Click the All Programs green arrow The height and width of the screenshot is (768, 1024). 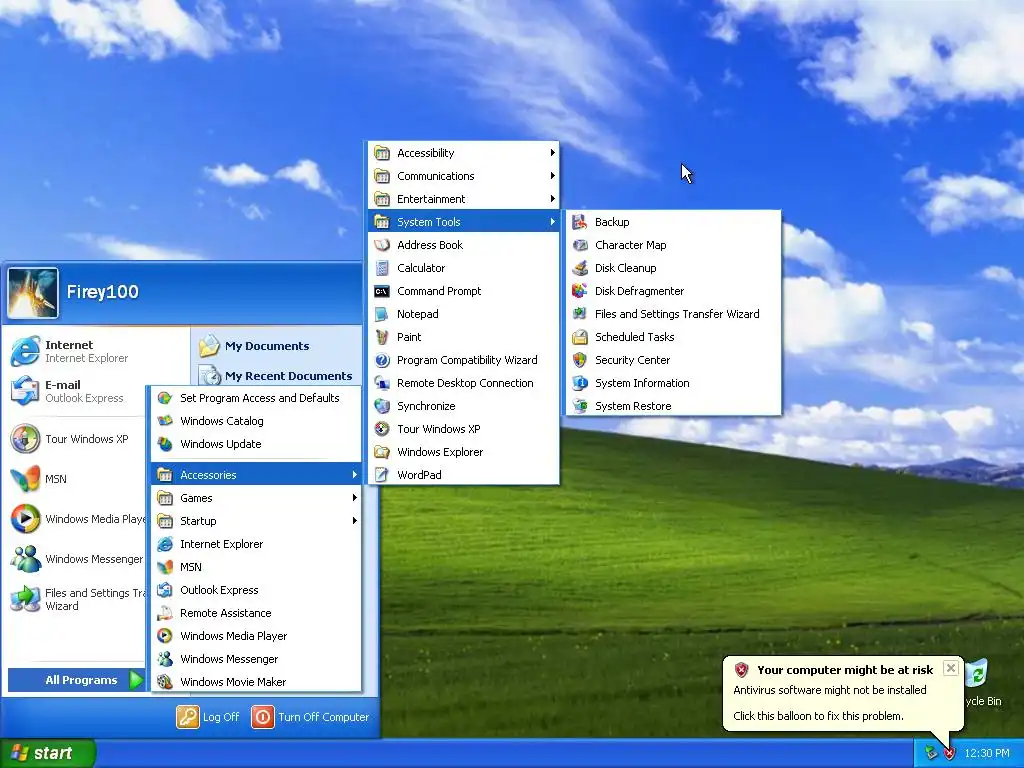pyautogui.click(x=136, y=680)
